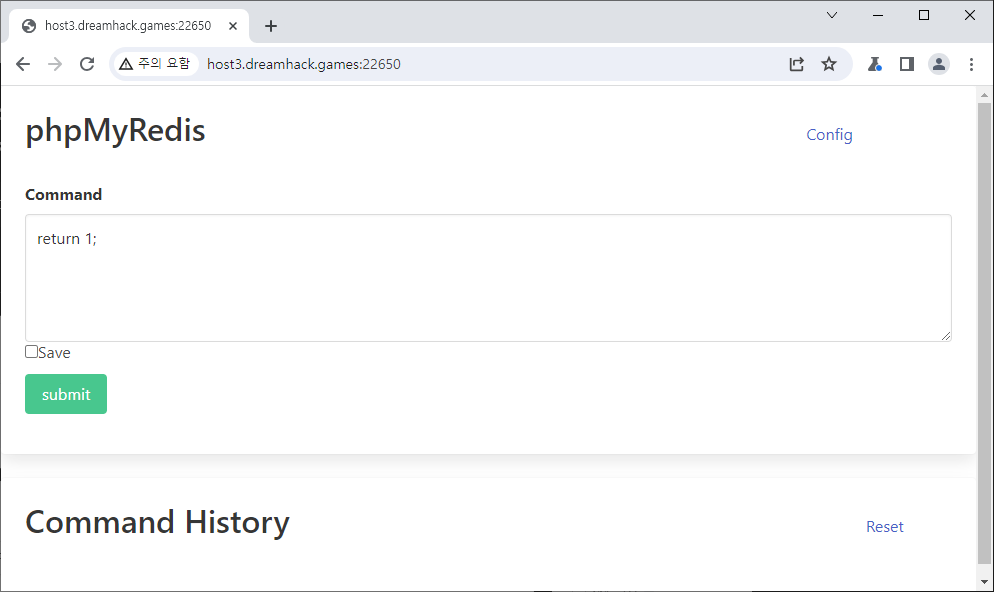Click the share page icon
Image resolution: width=994 pixels, height=592 pixels.
796,64
